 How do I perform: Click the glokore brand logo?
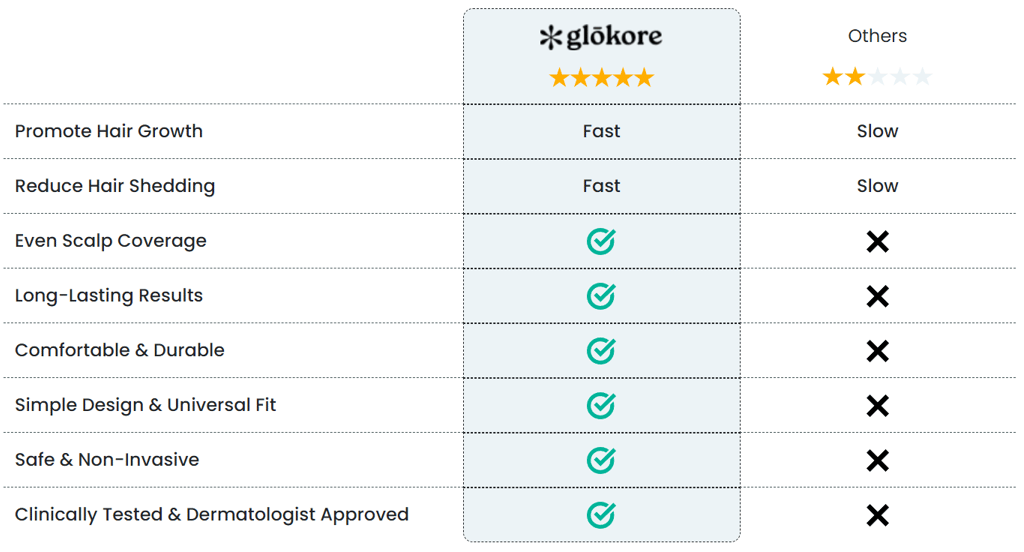[601, 38]
